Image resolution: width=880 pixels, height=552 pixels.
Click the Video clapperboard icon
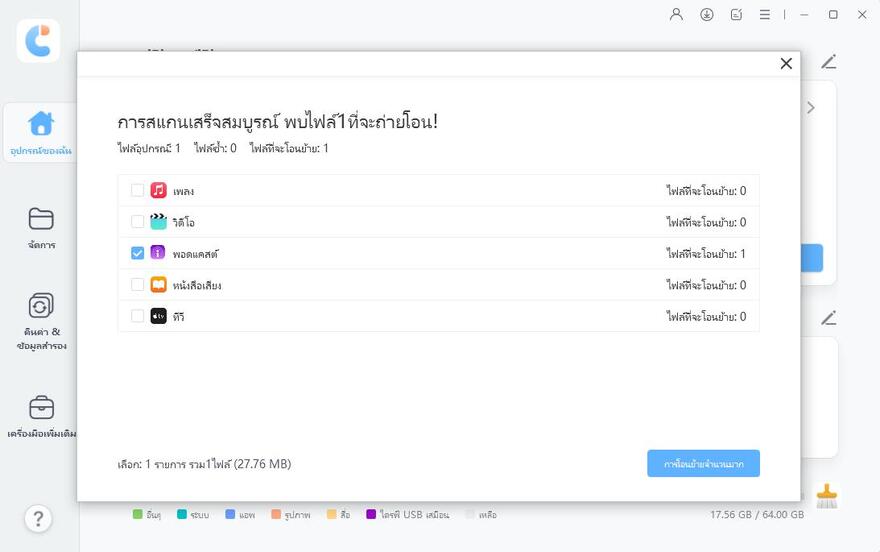(x=159, y=222)
